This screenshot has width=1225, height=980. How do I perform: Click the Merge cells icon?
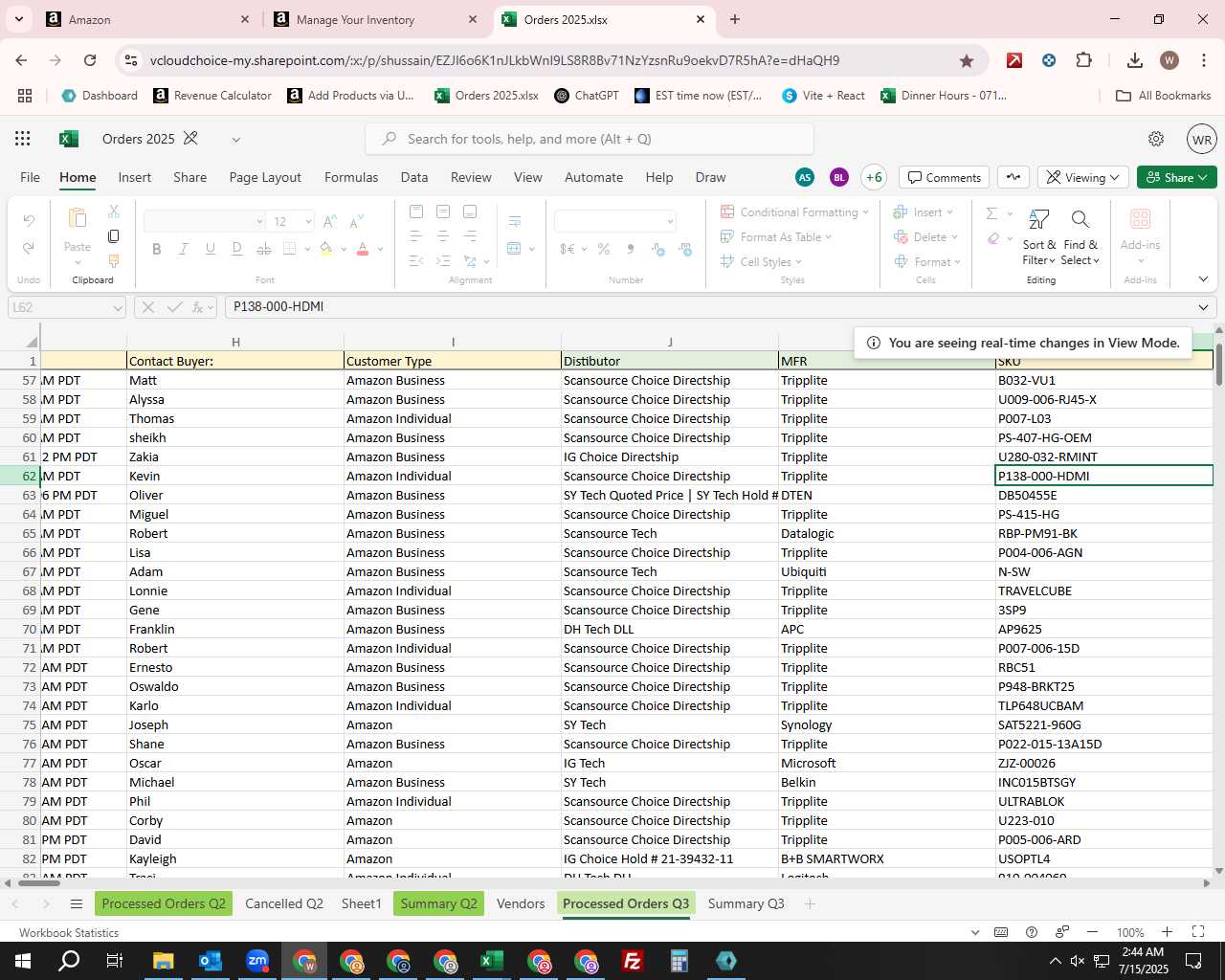[x=514, y=249]
